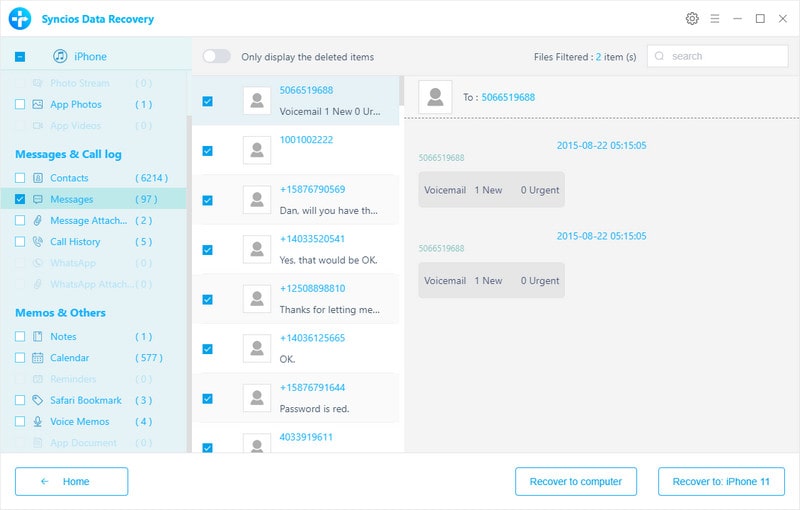Click the Call History phone icon
This screenshot has height=510, width=800.
(38, 242)
